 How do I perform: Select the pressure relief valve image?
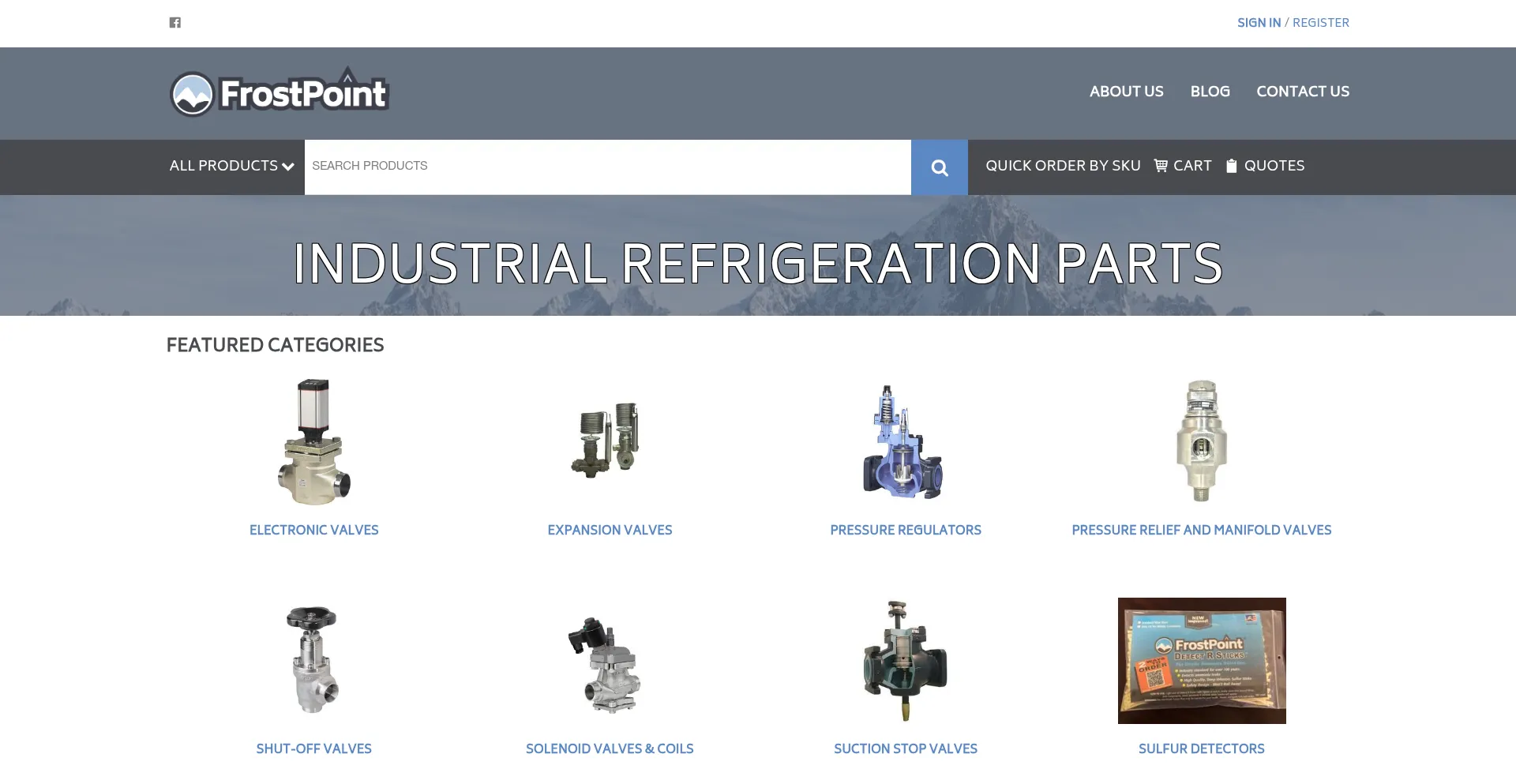click(1201, 441)
